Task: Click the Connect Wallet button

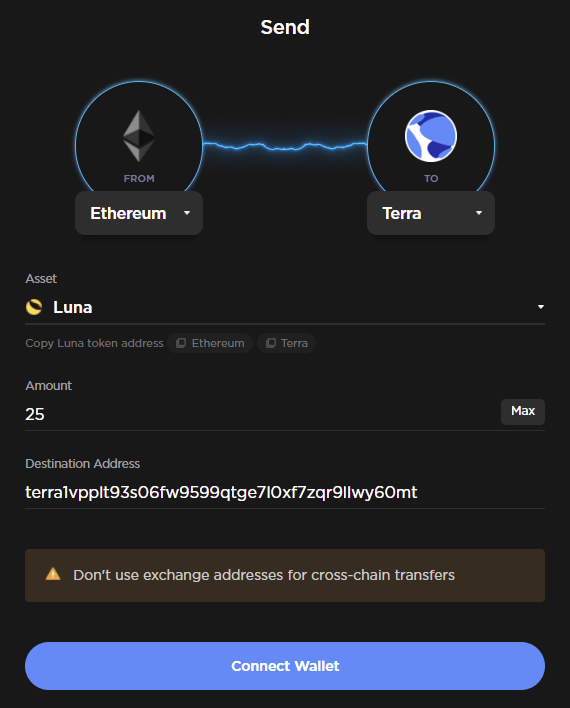Action: pos(285,666)
